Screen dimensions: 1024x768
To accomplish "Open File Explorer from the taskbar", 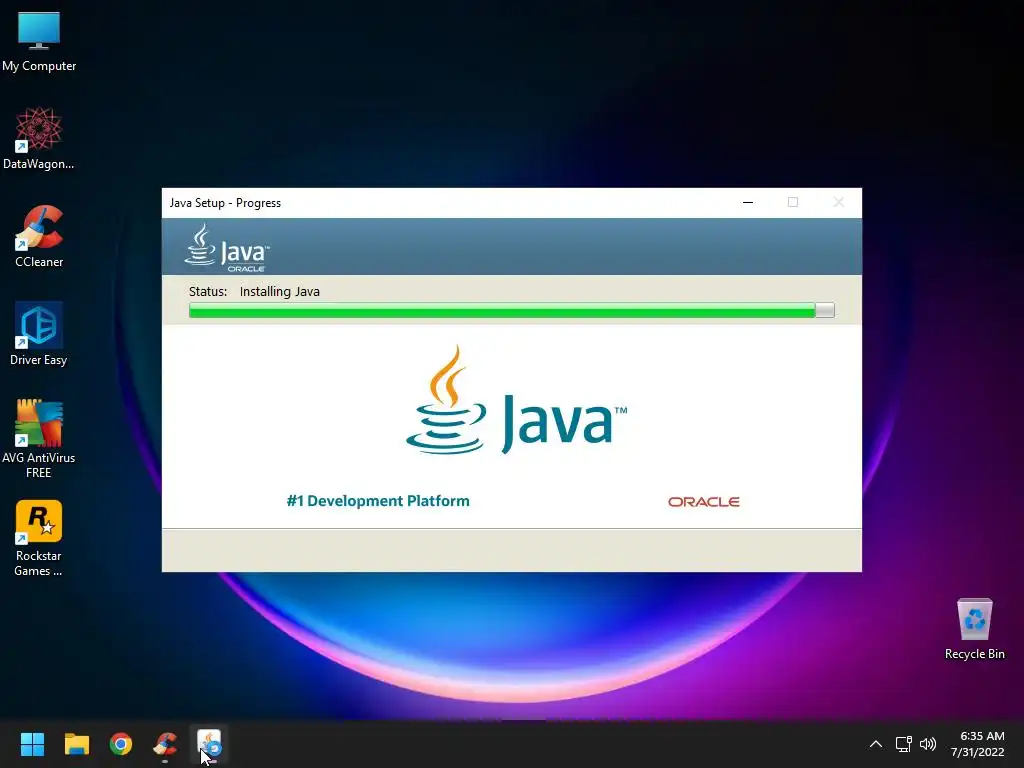I will [76, 744].
